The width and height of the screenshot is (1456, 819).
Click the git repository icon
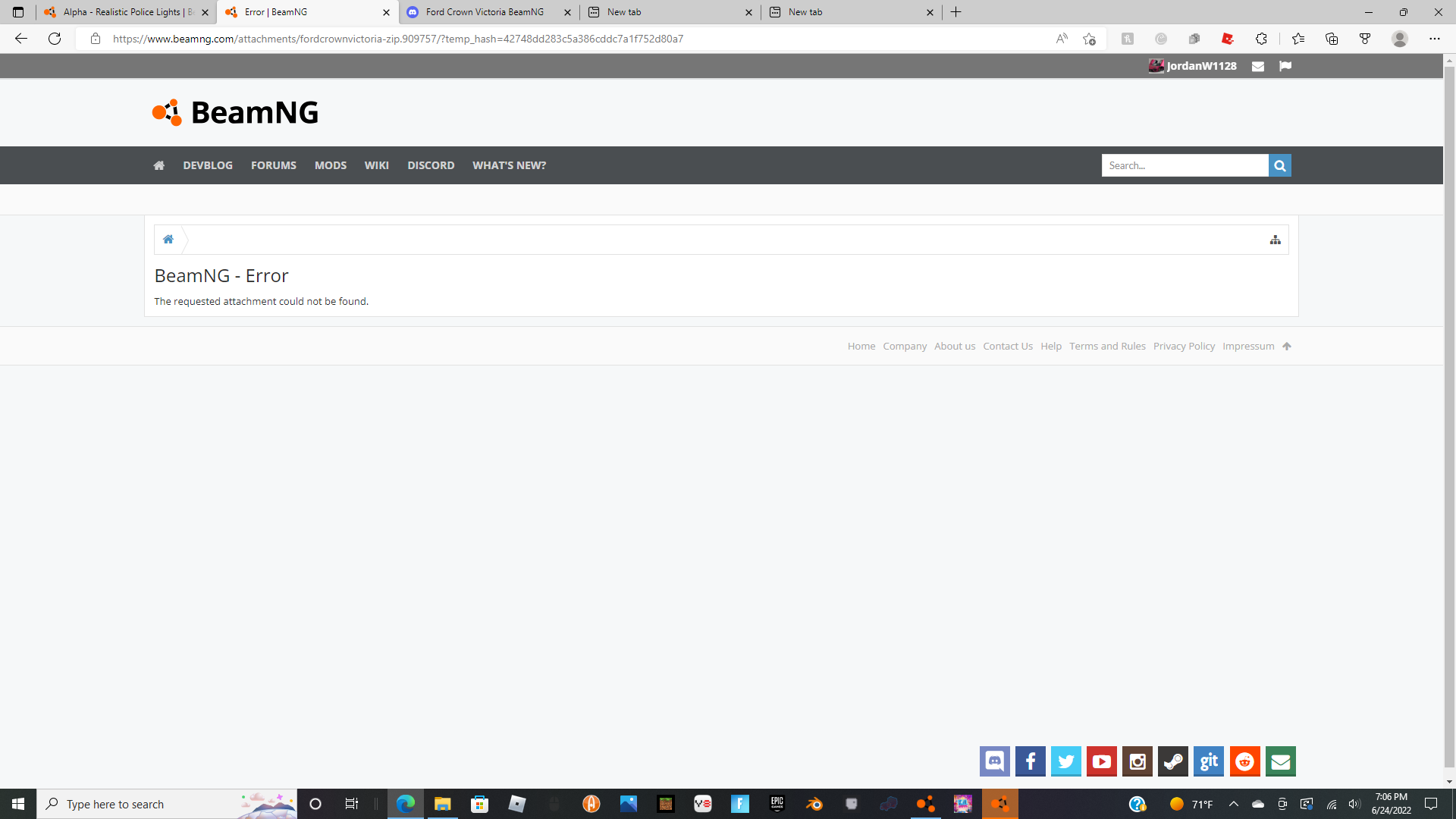click(1209, 761)
